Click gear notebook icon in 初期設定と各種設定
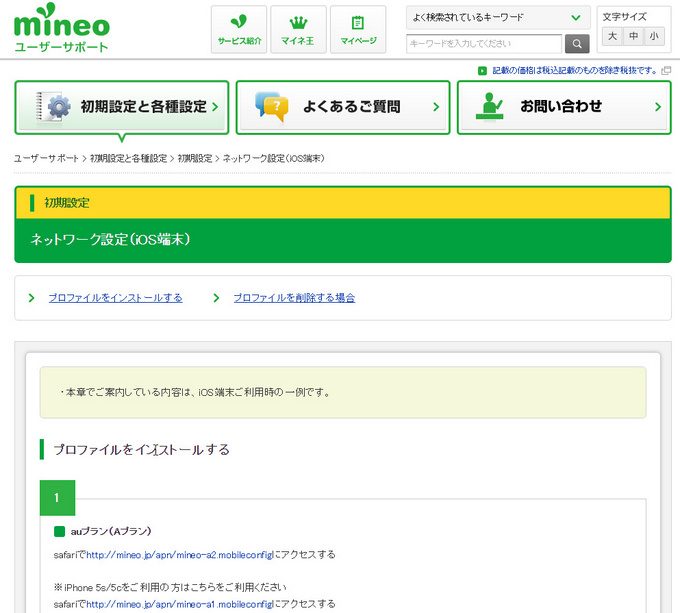This screenshot has width=680, height=613. [x=53, y=107]
